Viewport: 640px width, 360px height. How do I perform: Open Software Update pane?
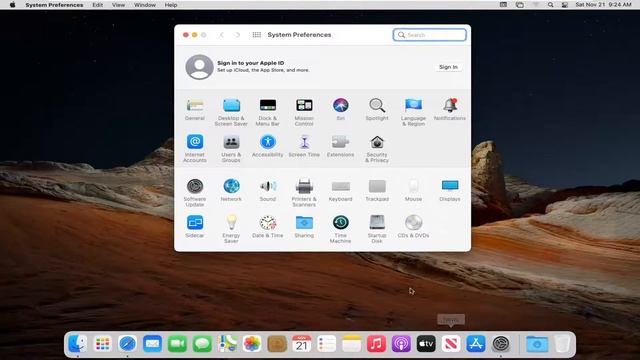(x=195, y=193)
